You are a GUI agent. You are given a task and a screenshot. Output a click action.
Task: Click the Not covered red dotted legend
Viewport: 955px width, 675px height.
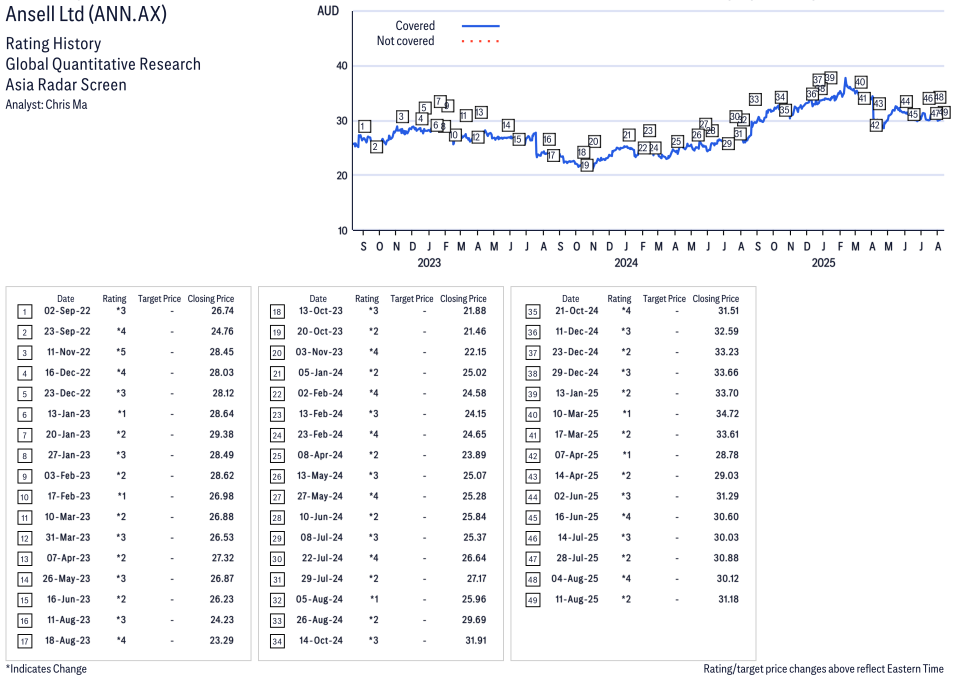point(481,41)
